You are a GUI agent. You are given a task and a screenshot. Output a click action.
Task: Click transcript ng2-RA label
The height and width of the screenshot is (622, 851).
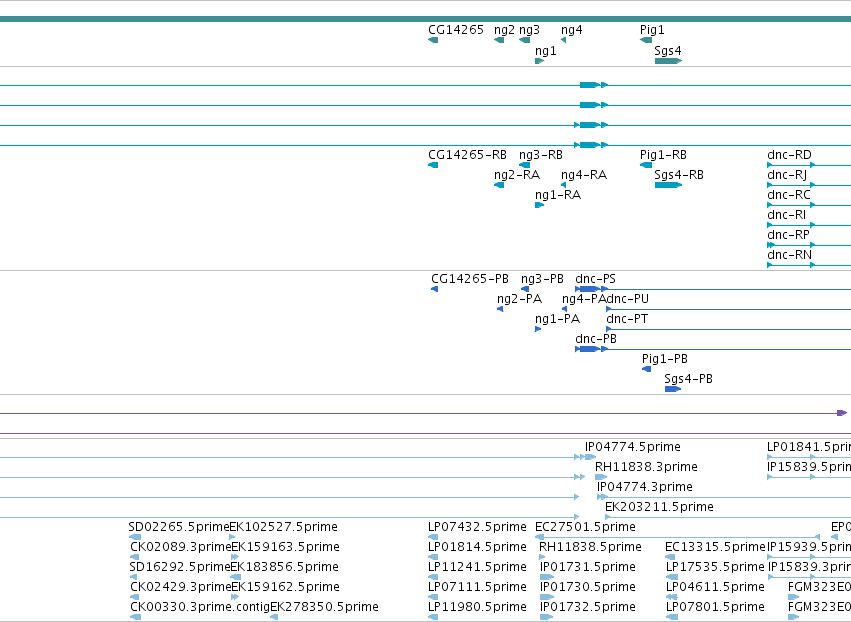coord(517,175)
